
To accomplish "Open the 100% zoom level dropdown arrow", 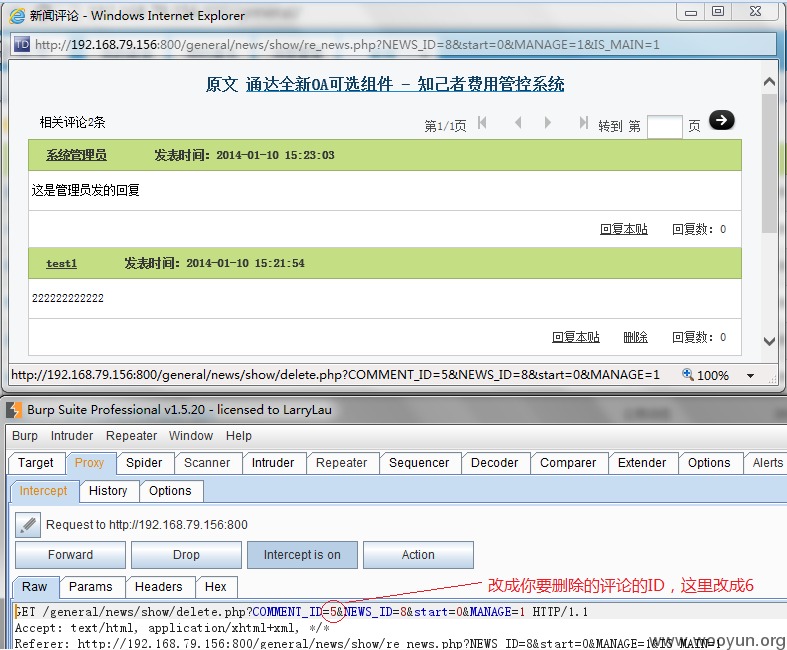I will point(750,375).
